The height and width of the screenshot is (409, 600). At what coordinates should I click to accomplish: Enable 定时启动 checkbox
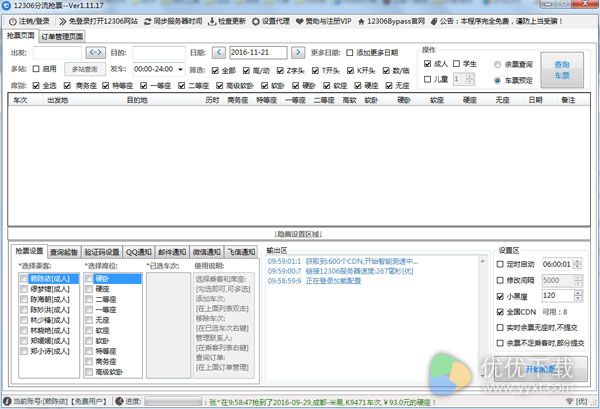[x=500, y=264]
